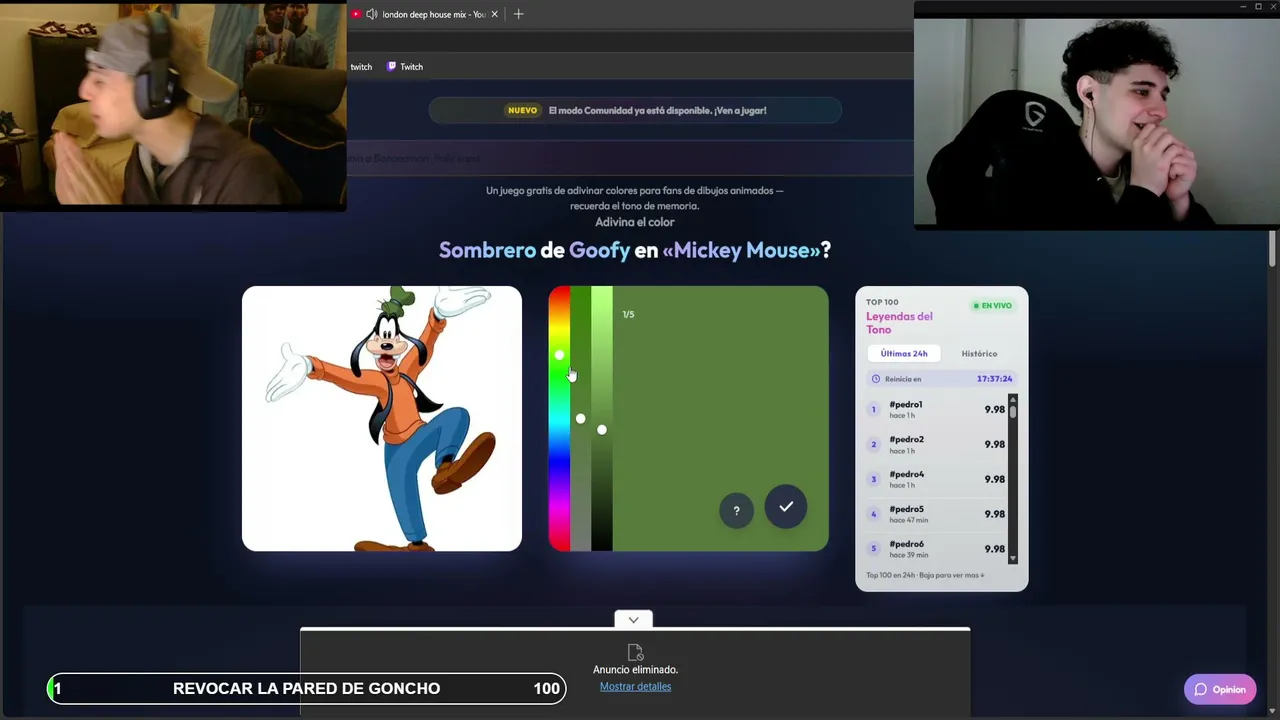Click the #pedro4 leaderboard name
The height and width of the screenshot is (720, 1280).
[906, 474]
